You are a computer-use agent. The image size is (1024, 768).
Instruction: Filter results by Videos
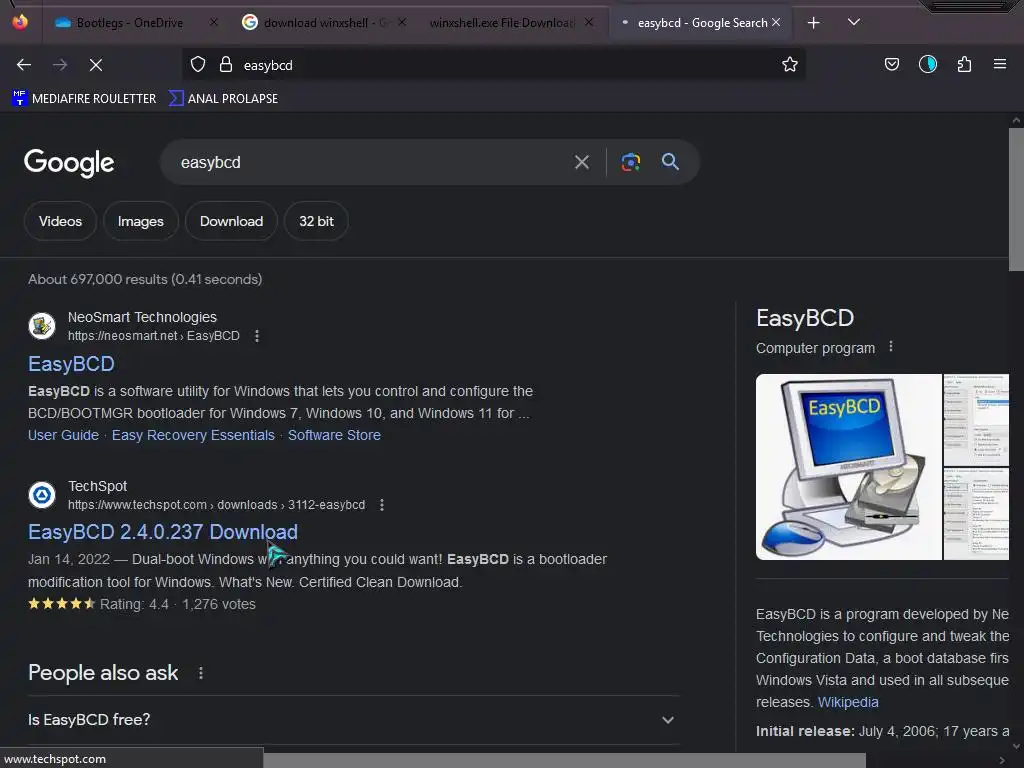tap(60, 221)
